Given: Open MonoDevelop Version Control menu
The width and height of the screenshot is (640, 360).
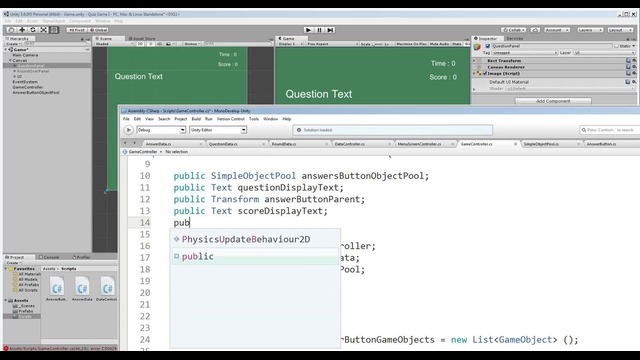Looking at the screenshot, I should click(230, 119).
